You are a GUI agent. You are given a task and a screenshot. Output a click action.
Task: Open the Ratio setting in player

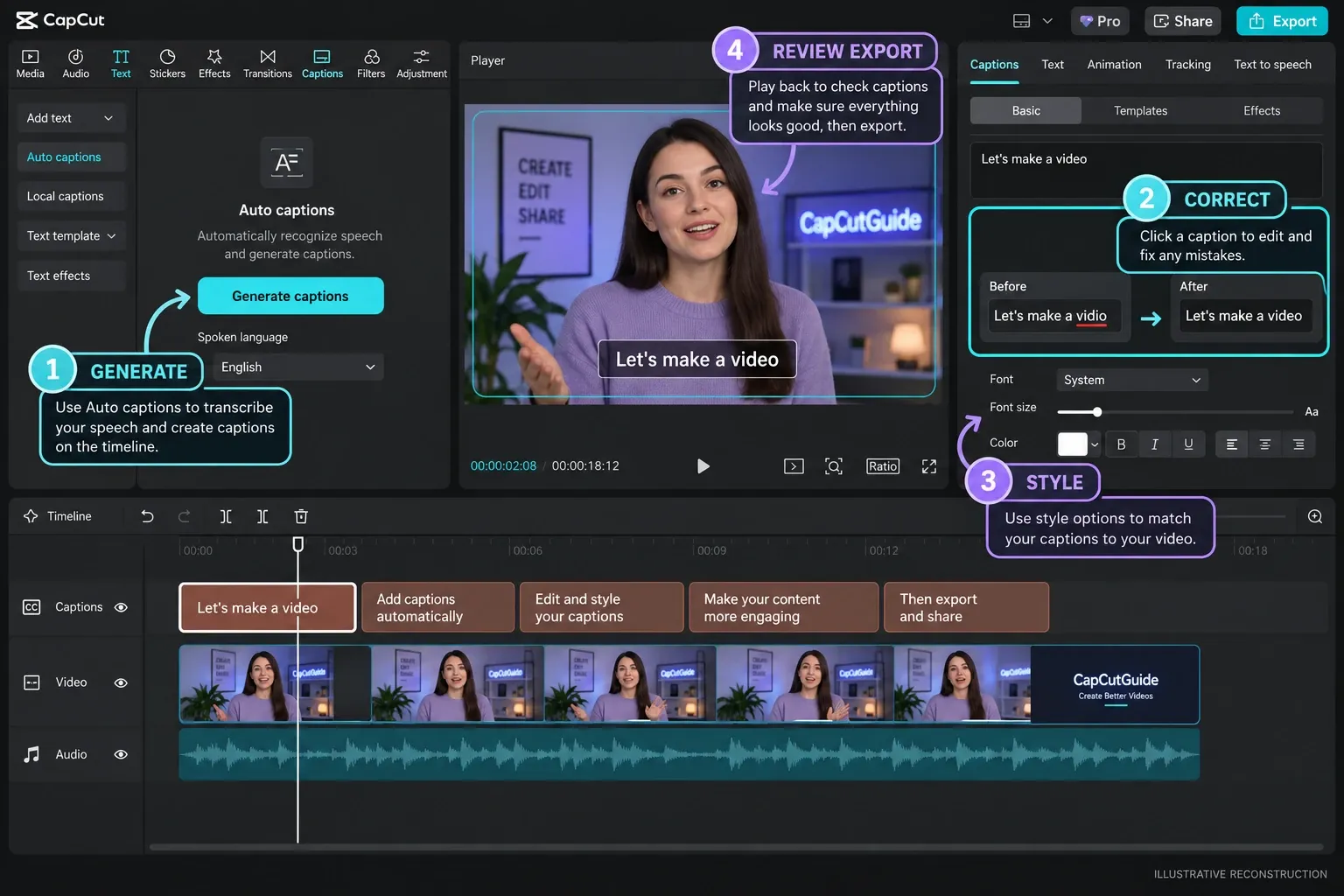click(x=883, y=466)
